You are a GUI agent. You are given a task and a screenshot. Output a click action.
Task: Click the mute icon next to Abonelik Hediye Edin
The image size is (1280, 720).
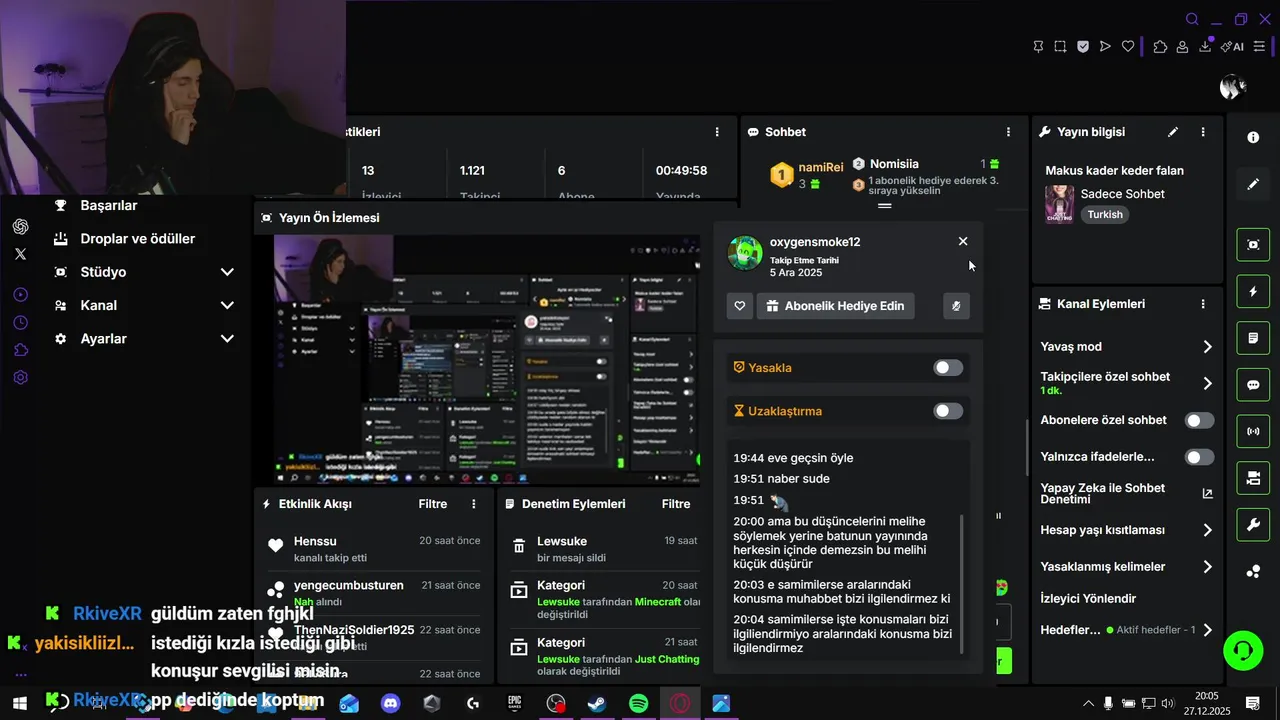click(956, 306)
